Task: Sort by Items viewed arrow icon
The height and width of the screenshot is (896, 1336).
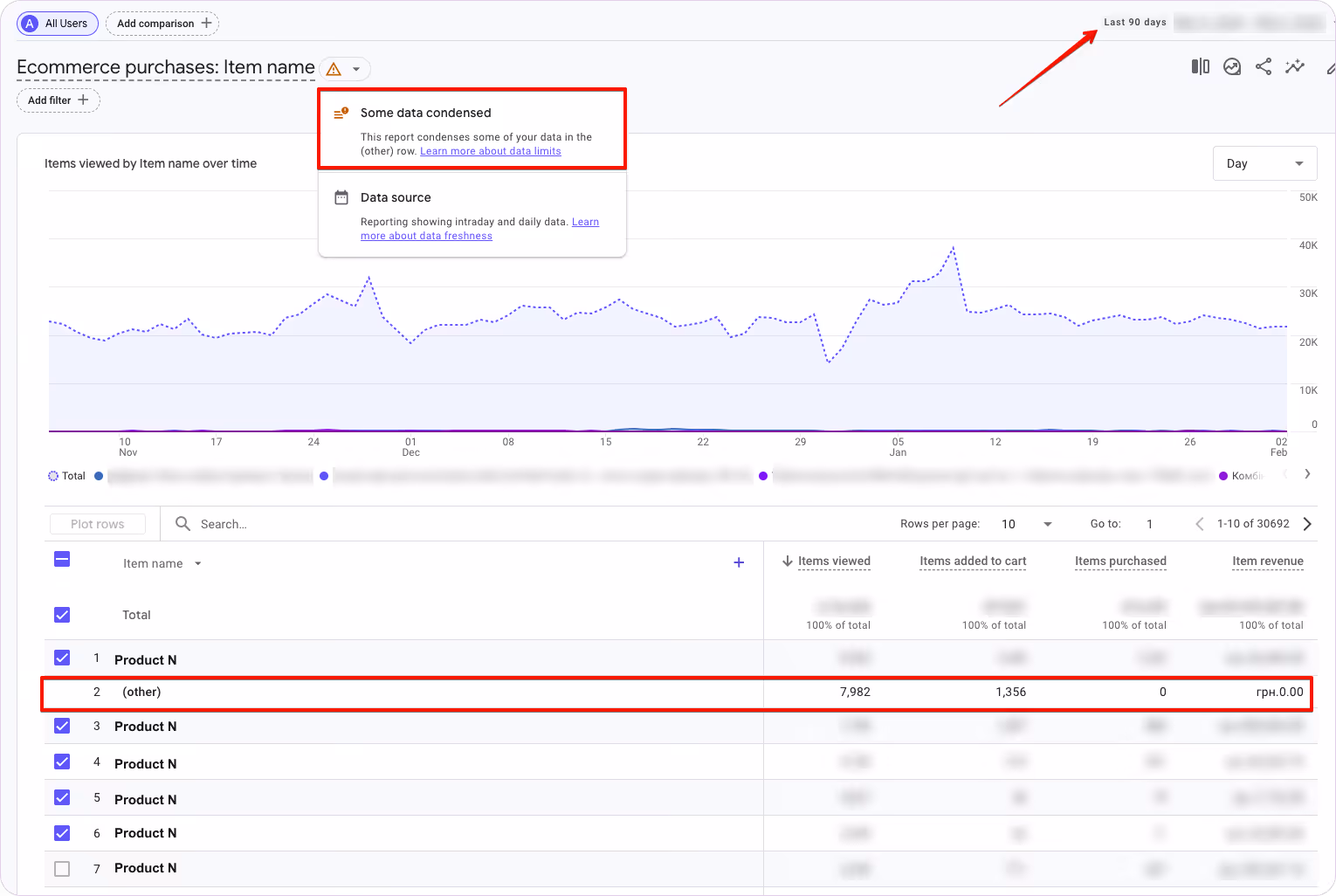Action: pos(788,561)
